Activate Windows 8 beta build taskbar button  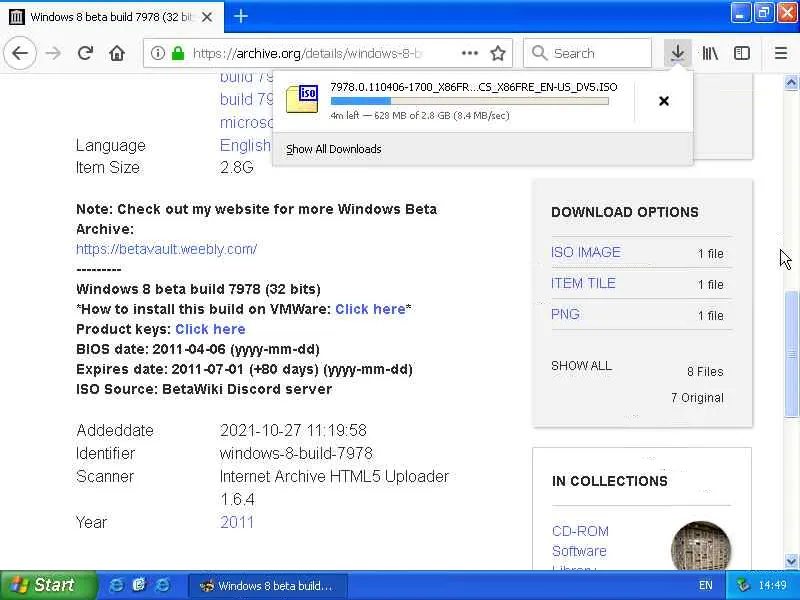pos(268,586)
